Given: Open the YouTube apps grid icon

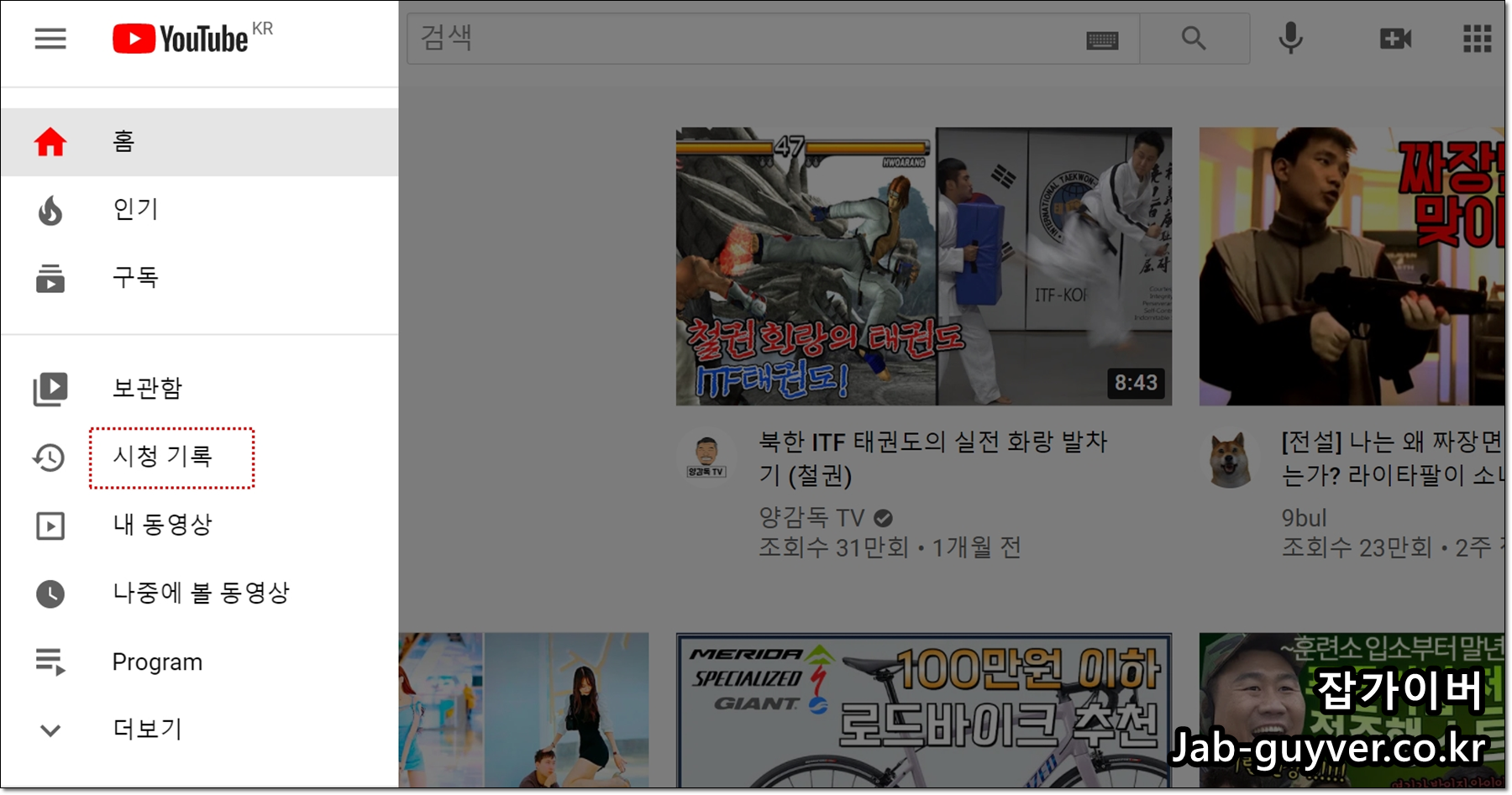Looking at the screenshot, I should pos(1477,39).
